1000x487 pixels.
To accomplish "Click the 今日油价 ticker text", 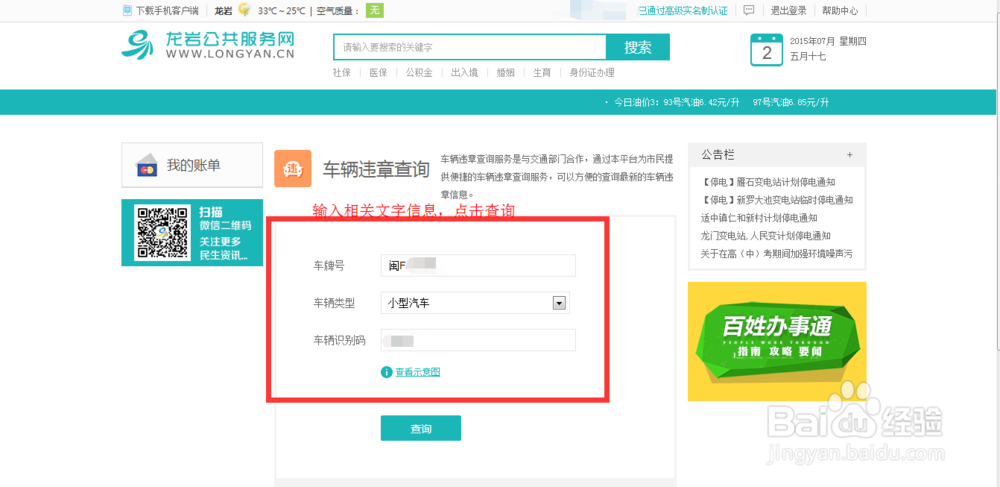I will (721, 102).
